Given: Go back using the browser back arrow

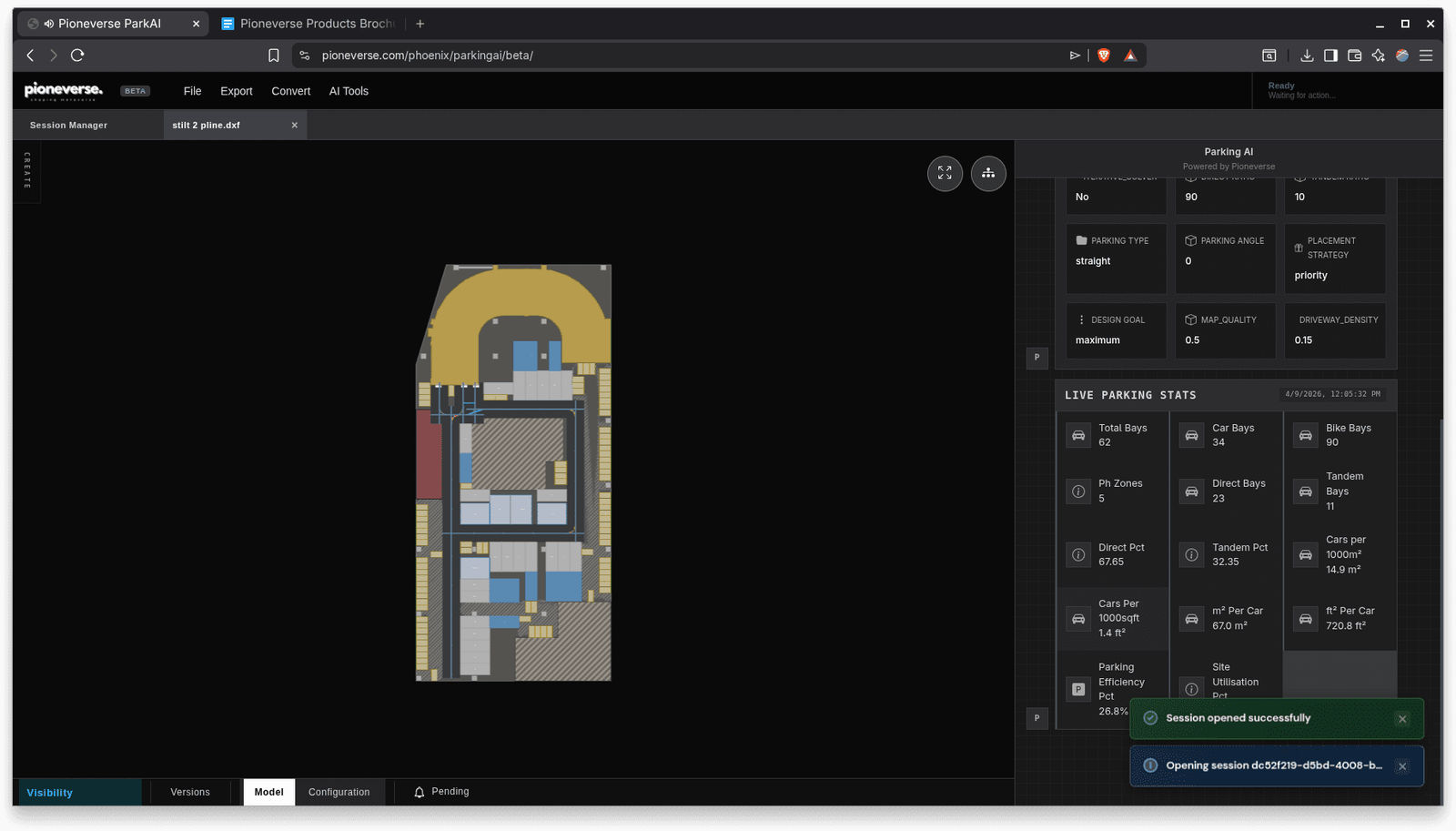Looking at the screenshot, I should coord(30,56).
